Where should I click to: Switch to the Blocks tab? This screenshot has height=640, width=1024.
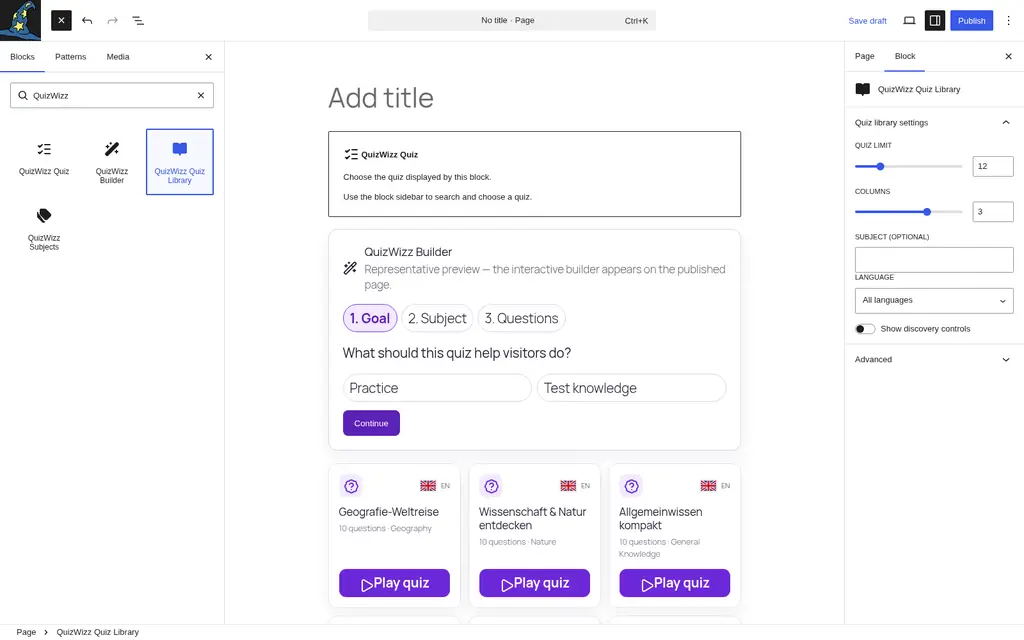click(22, 57)
